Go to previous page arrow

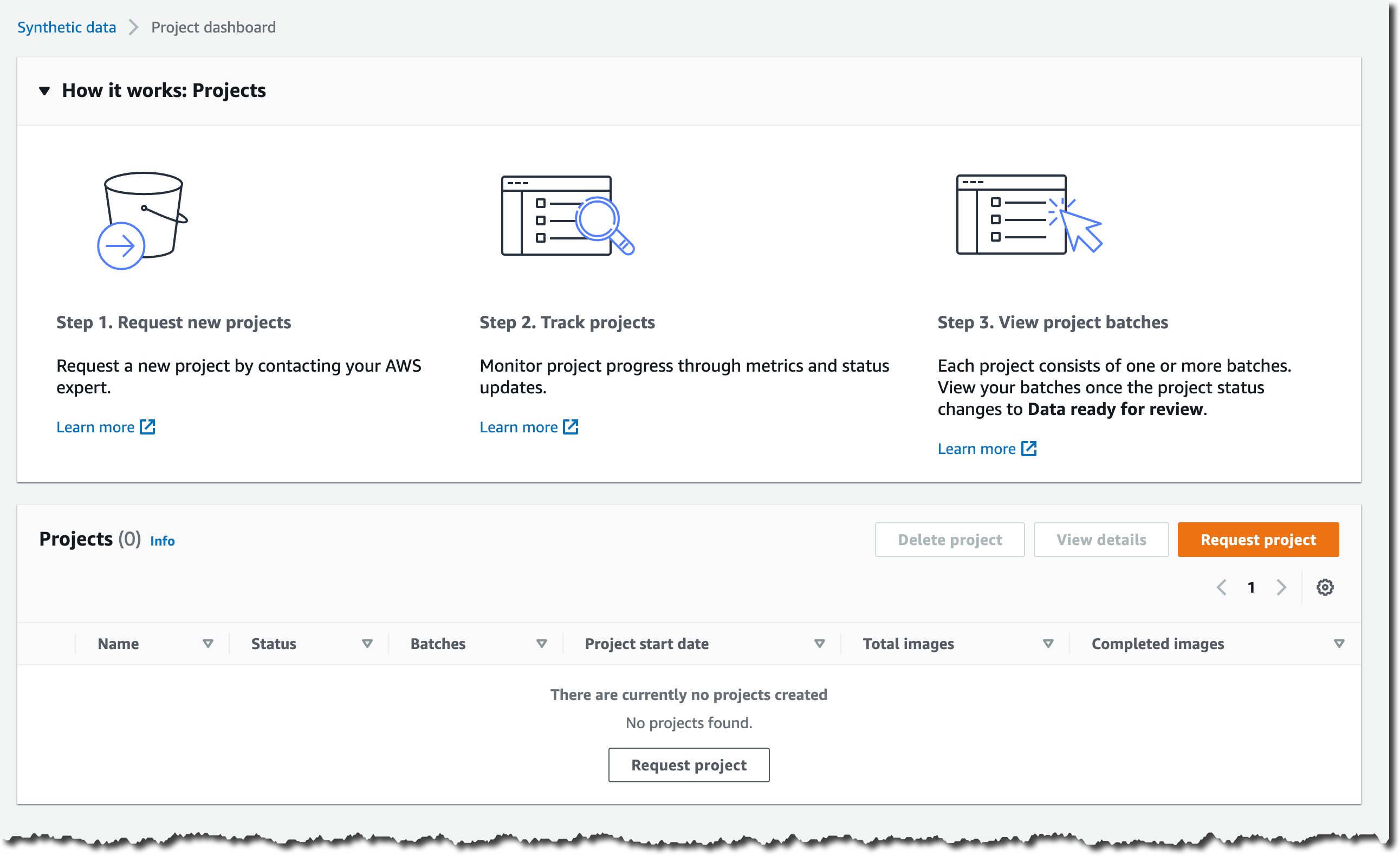point(1222,587)
